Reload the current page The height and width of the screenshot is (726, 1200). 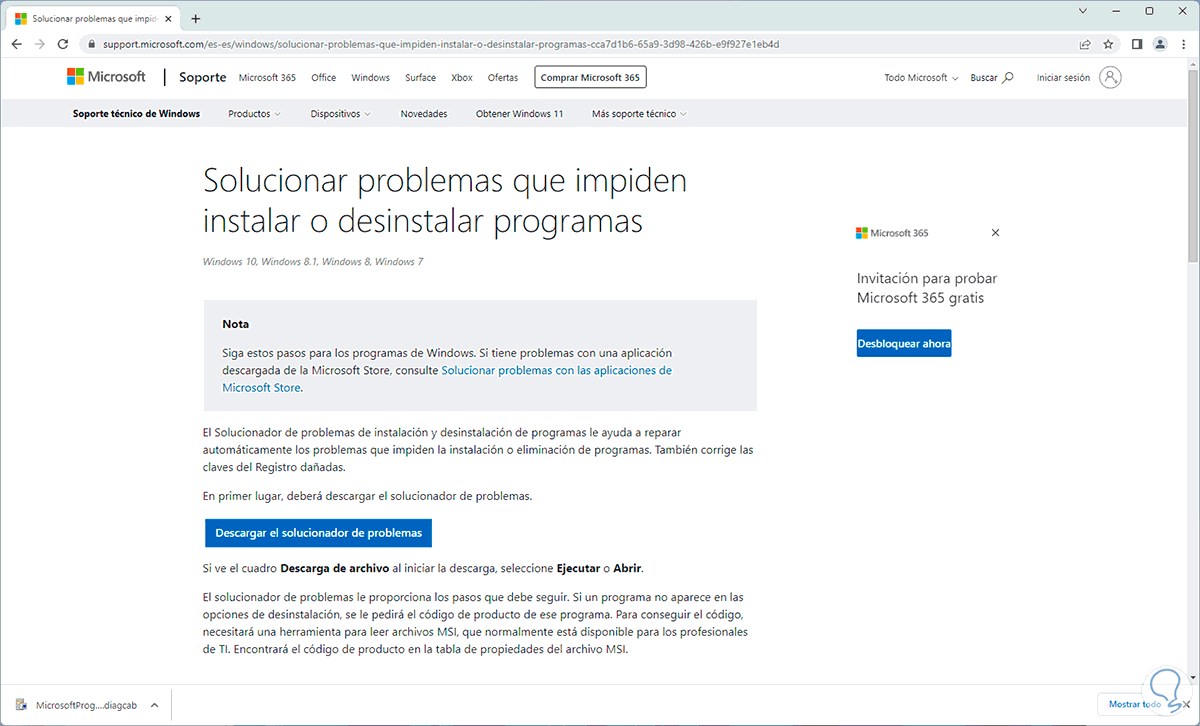pos(63,44)
